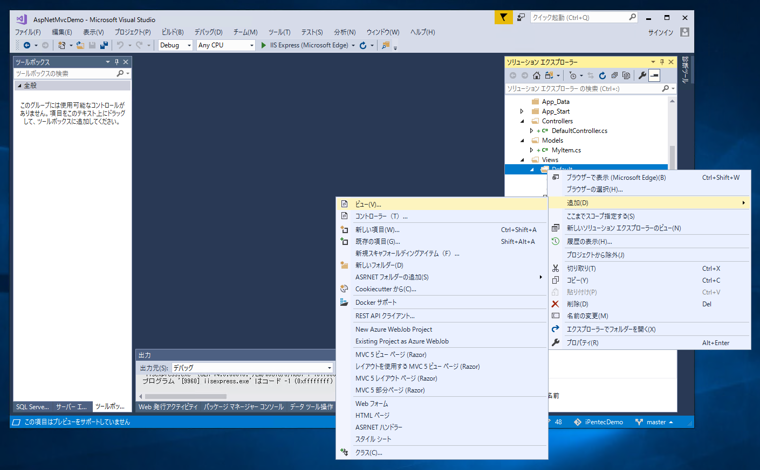
Task: Open the IIS Express browser dropdown arrow
Action: tap(353, 45)
